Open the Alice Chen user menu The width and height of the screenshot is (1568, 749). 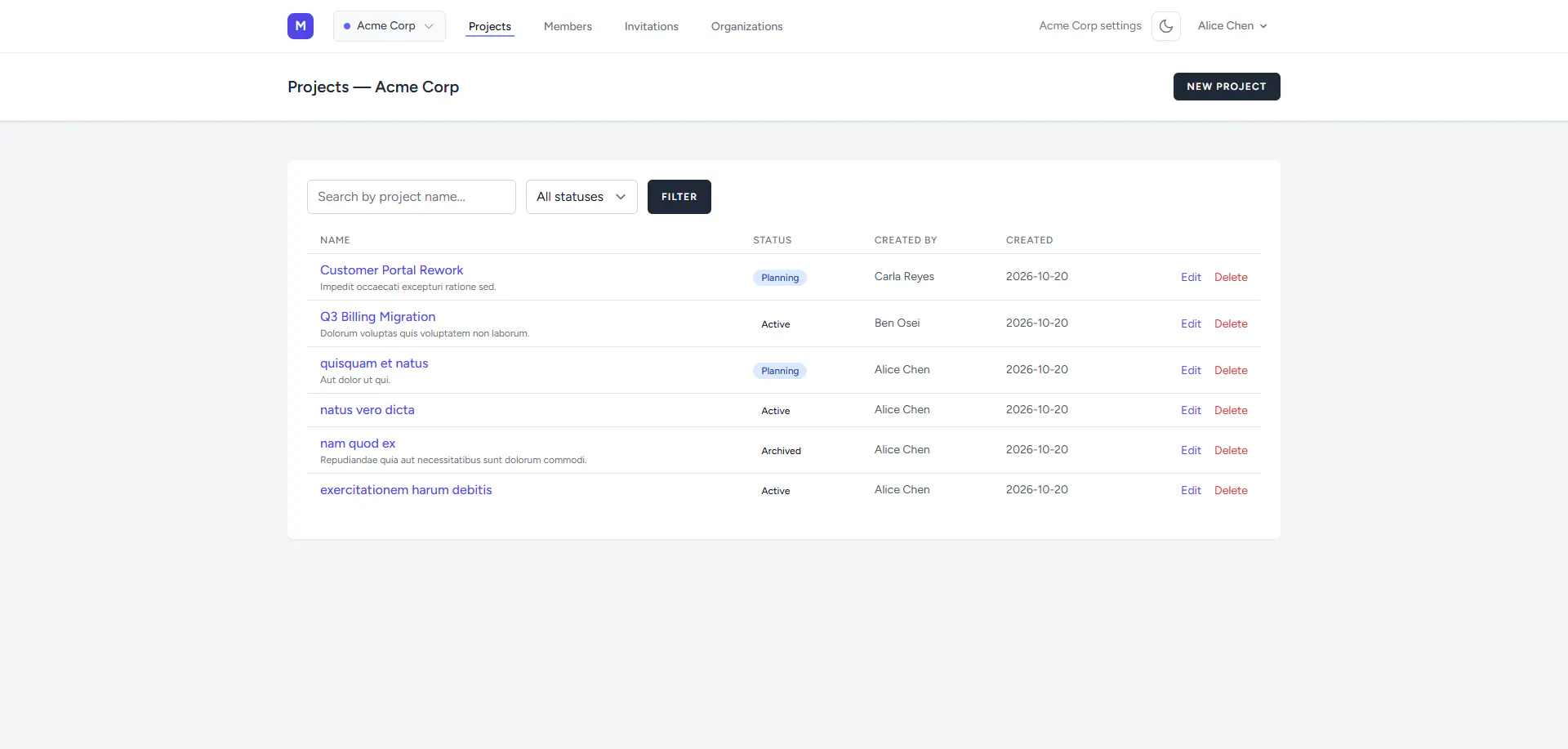click(x=1232, y=26)
